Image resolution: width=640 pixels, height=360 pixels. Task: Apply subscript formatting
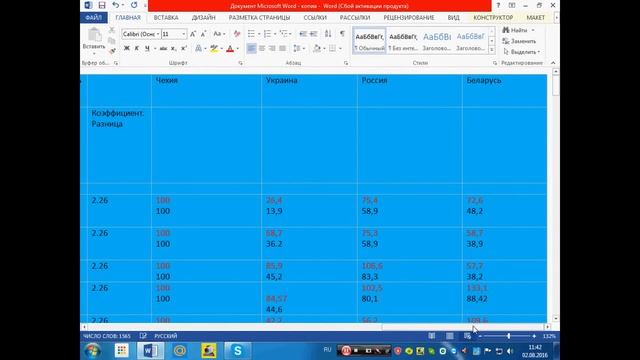[x=173, y=49]
